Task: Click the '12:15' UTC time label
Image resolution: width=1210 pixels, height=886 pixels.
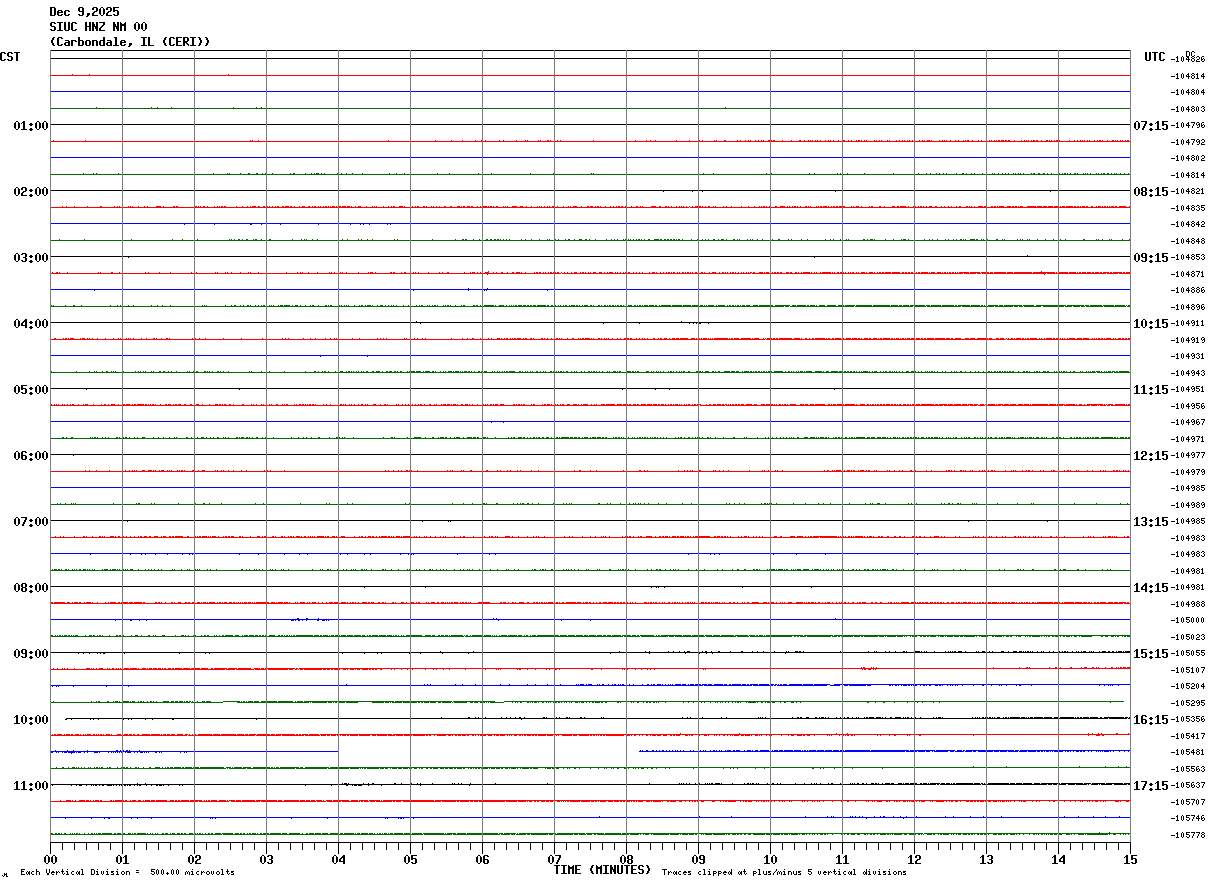Action: point(1150,456)
